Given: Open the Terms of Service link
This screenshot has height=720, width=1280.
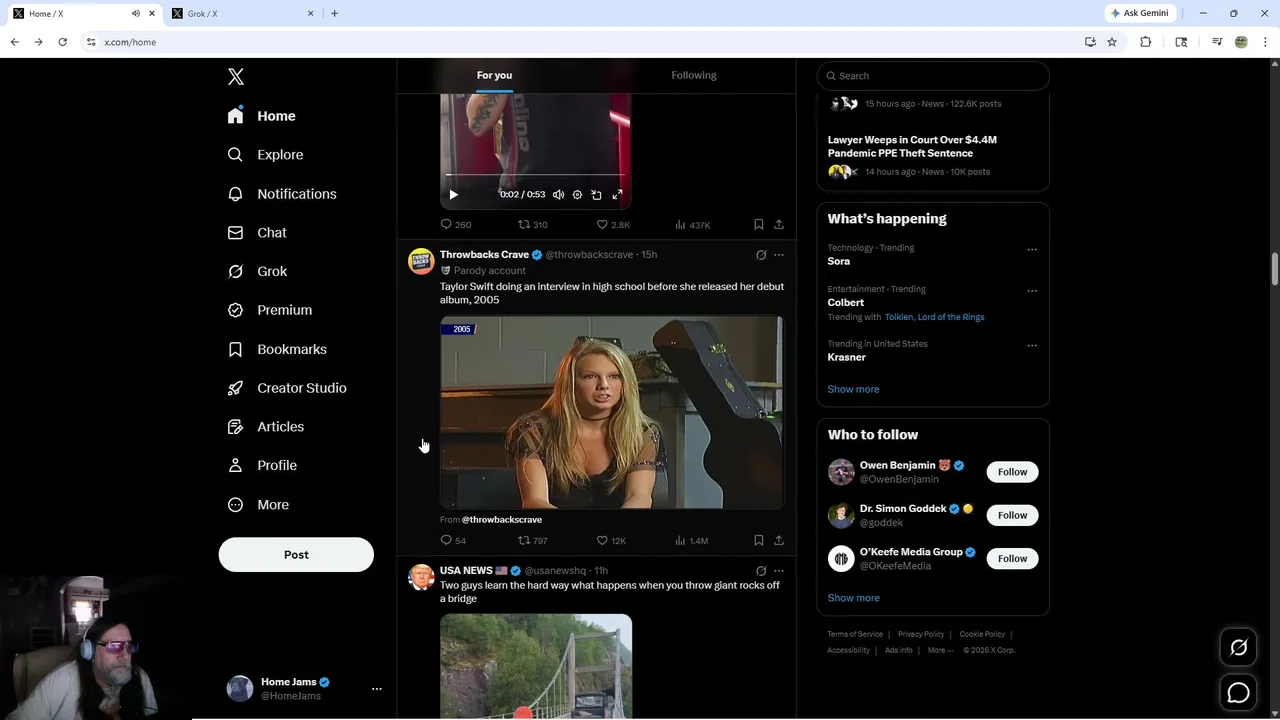Looking at the screenshot, I should (x=855, y=634).
